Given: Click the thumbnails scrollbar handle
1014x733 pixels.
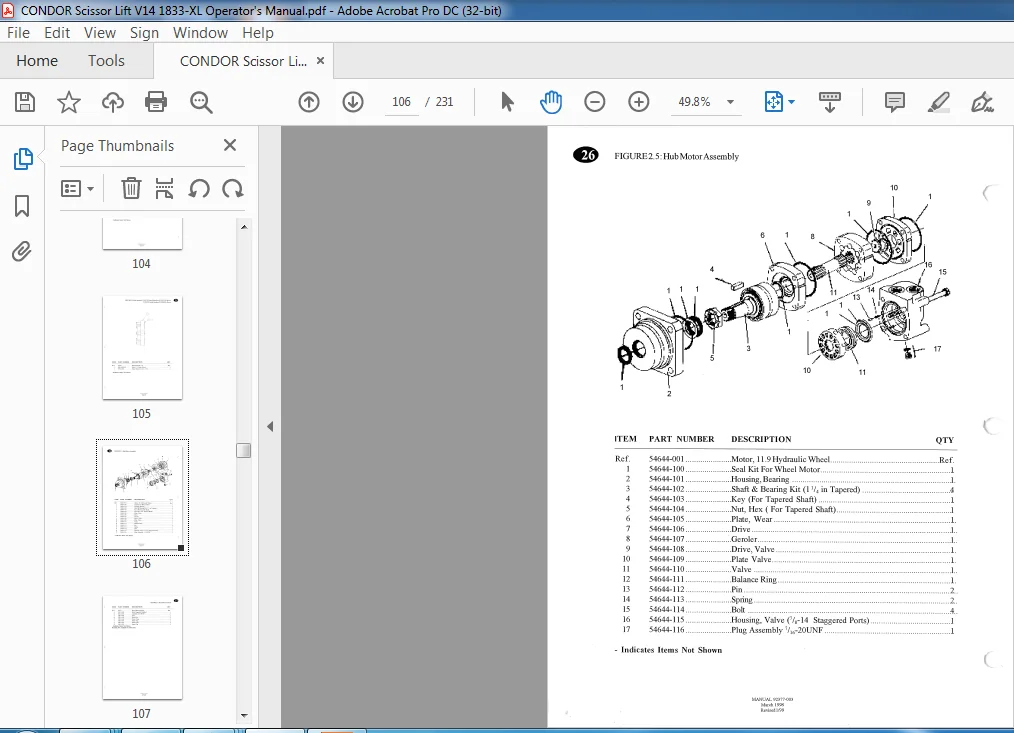Looking at the screenshot, I should pos(244,450).
